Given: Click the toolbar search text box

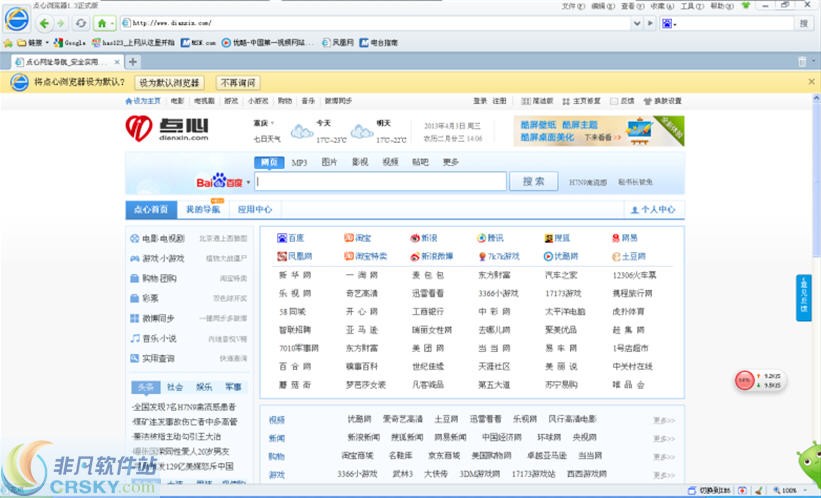Looking at the screenshot, I should [736, 23].
